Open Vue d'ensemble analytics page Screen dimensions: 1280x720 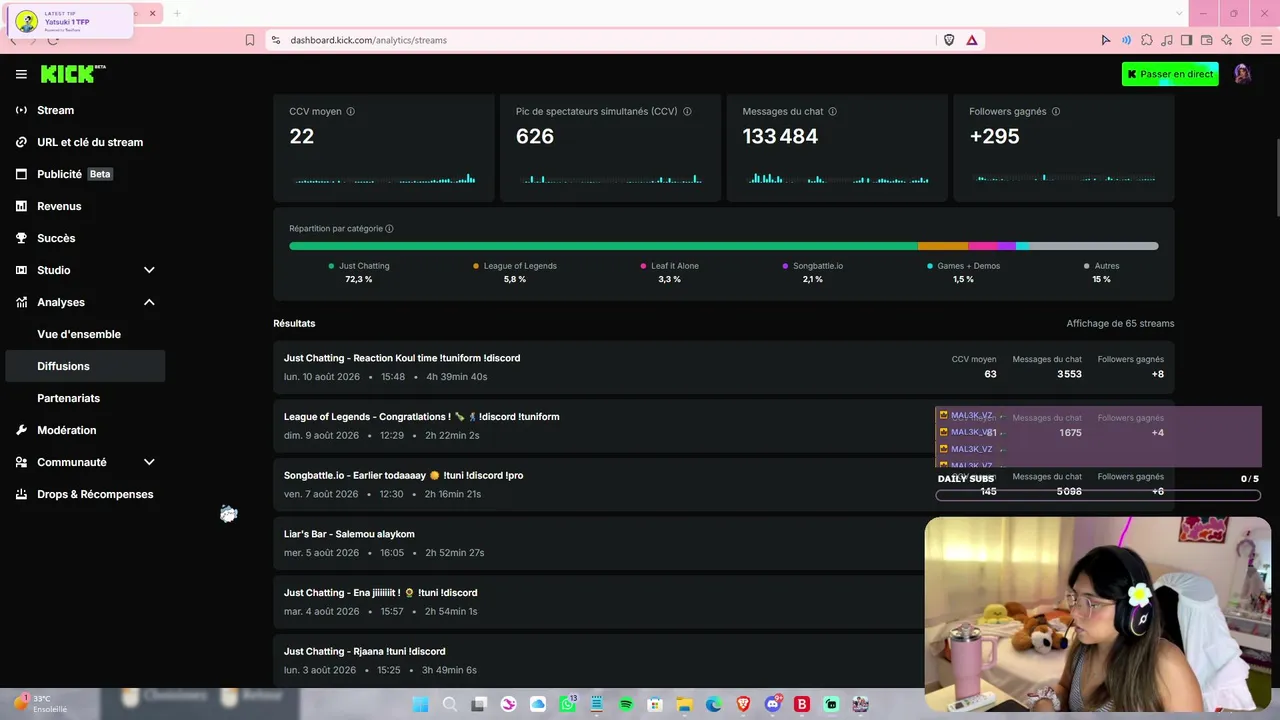pyautogui.click(x=79, y=334)
